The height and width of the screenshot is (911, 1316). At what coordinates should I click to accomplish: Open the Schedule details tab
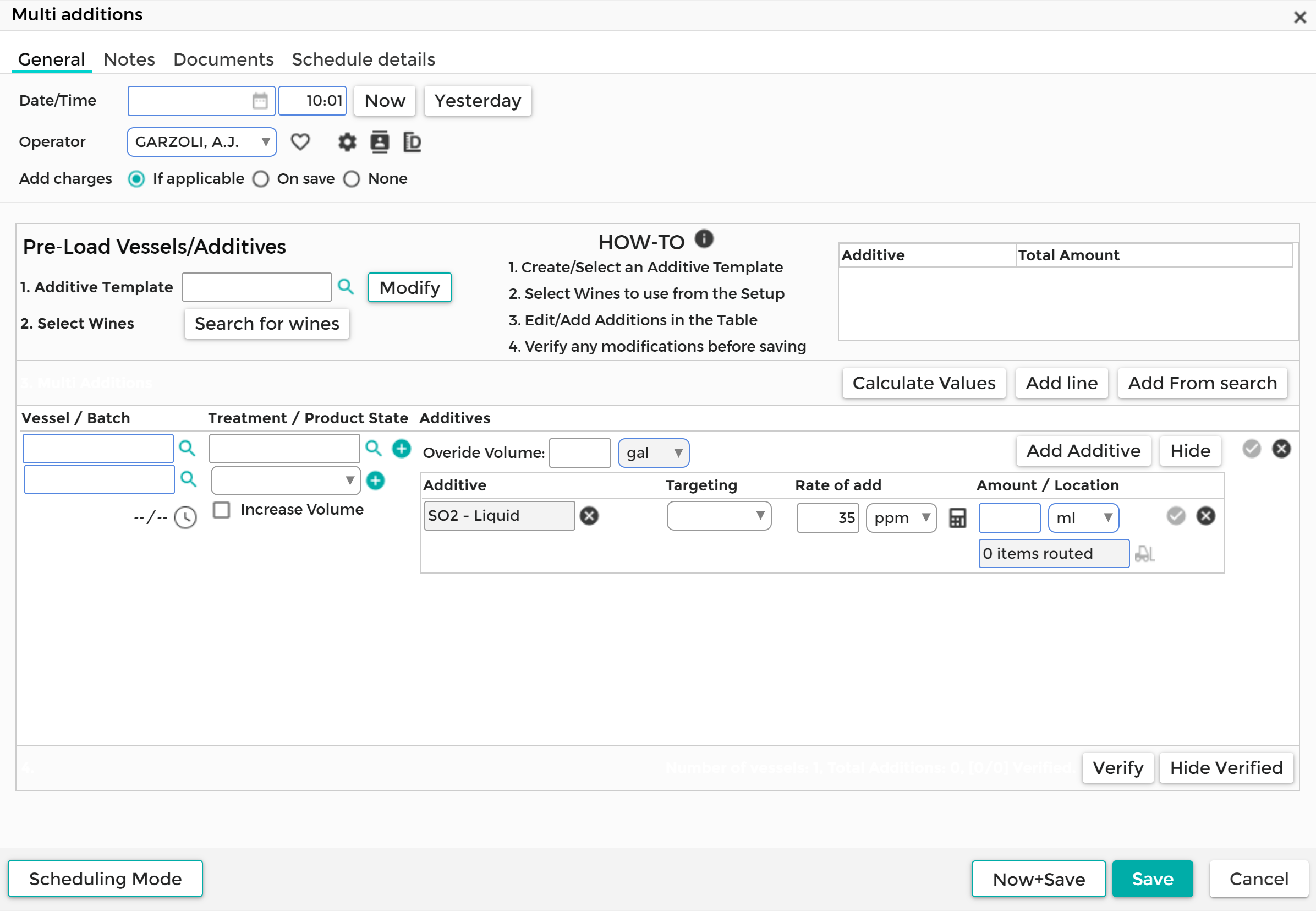click(363, 59)
